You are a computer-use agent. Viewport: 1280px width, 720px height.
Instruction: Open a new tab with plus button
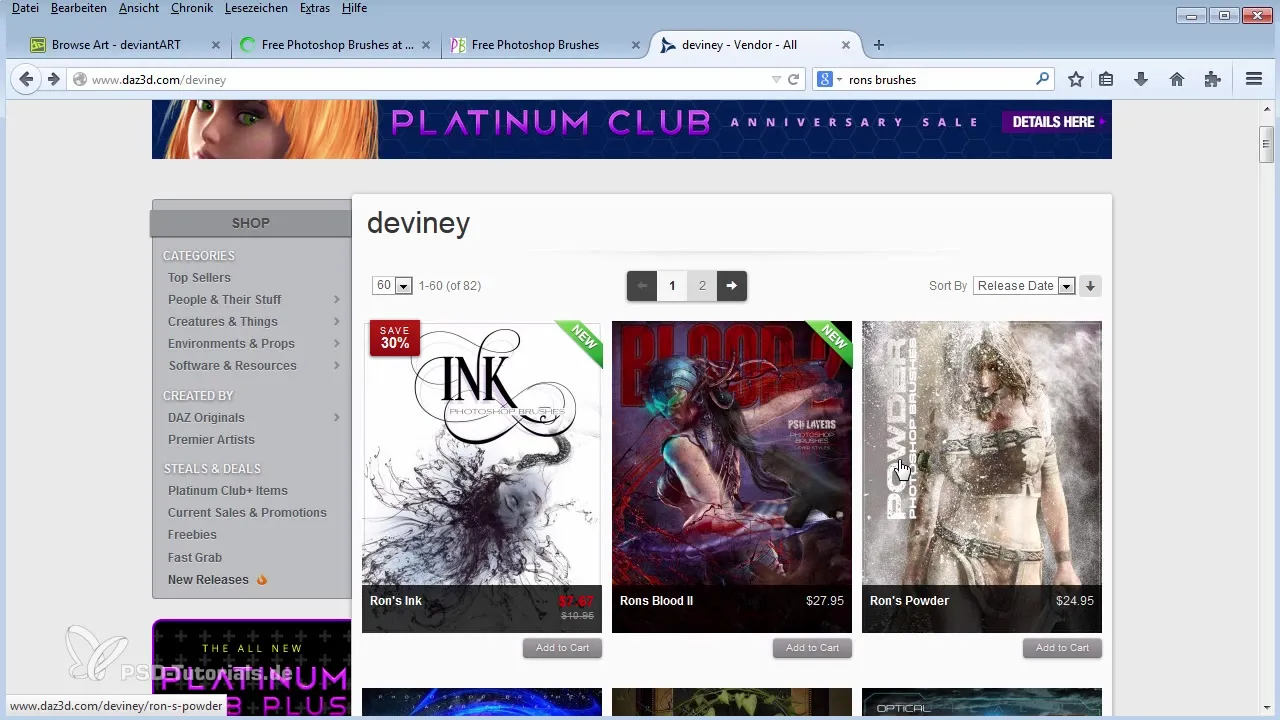pos(879,45)
